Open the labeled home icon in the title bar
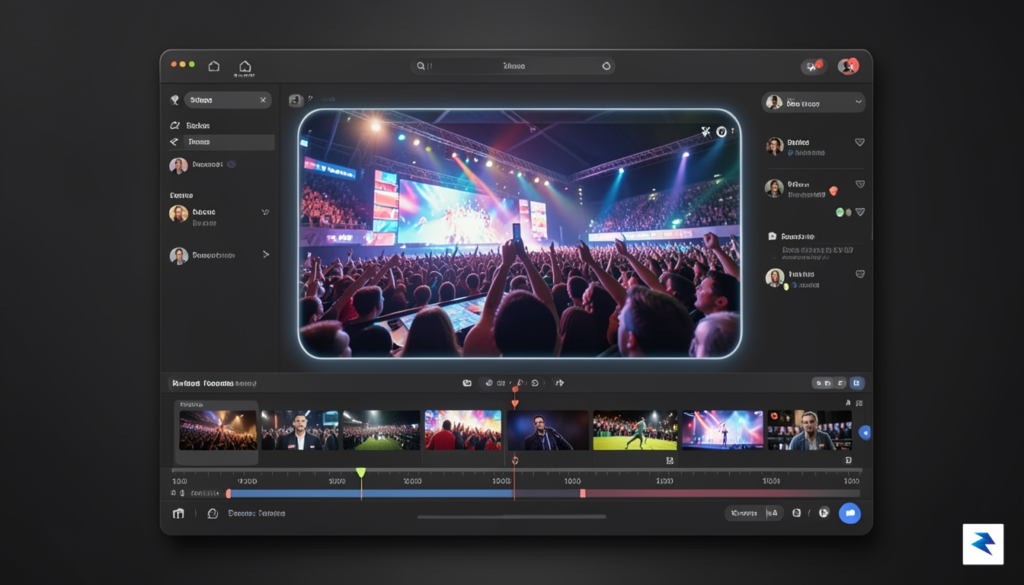Screen dimensions: 1024x585 [245, 68]
